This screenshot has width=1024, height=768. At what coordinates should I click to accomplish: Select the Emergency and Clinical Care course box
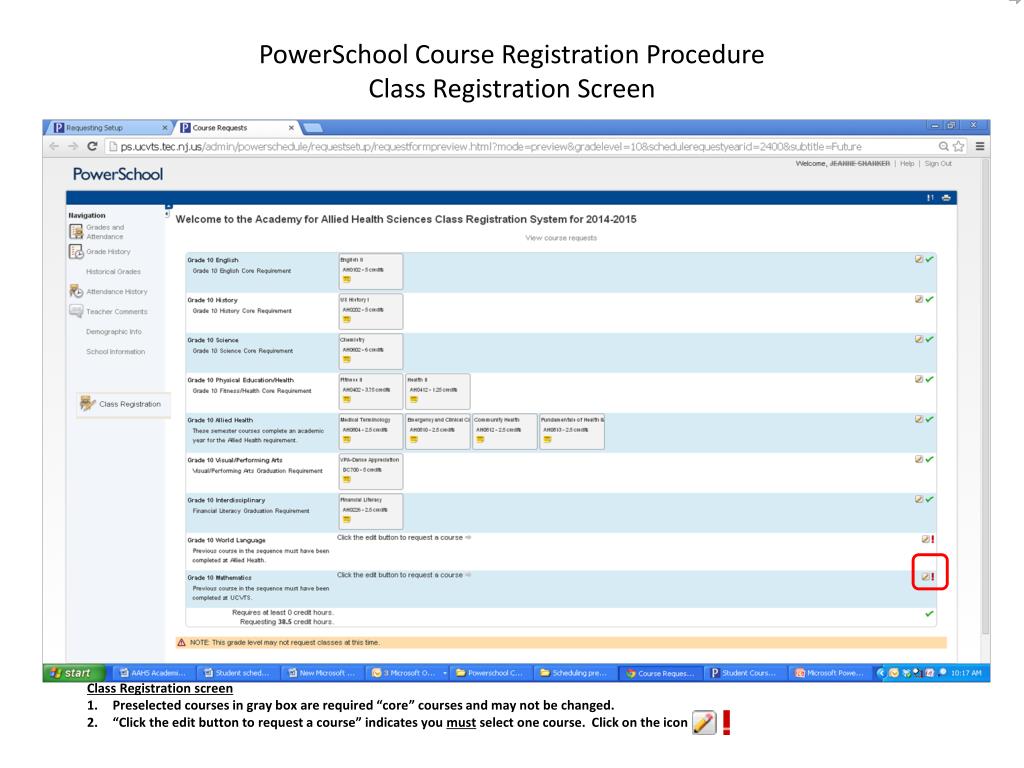pyautogui.click(x=438, y=431)
